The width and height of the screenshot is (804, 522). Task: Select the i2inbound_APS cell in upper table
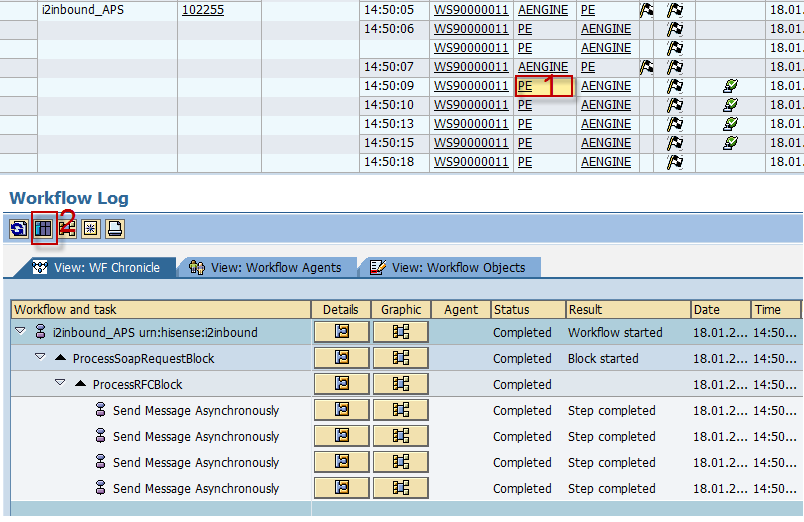[108, 10]
